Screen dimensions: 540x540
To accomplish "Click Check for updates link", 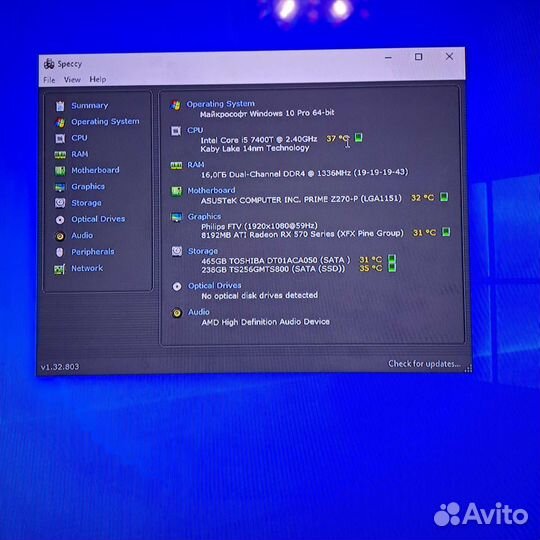I will tap(424, 364).
